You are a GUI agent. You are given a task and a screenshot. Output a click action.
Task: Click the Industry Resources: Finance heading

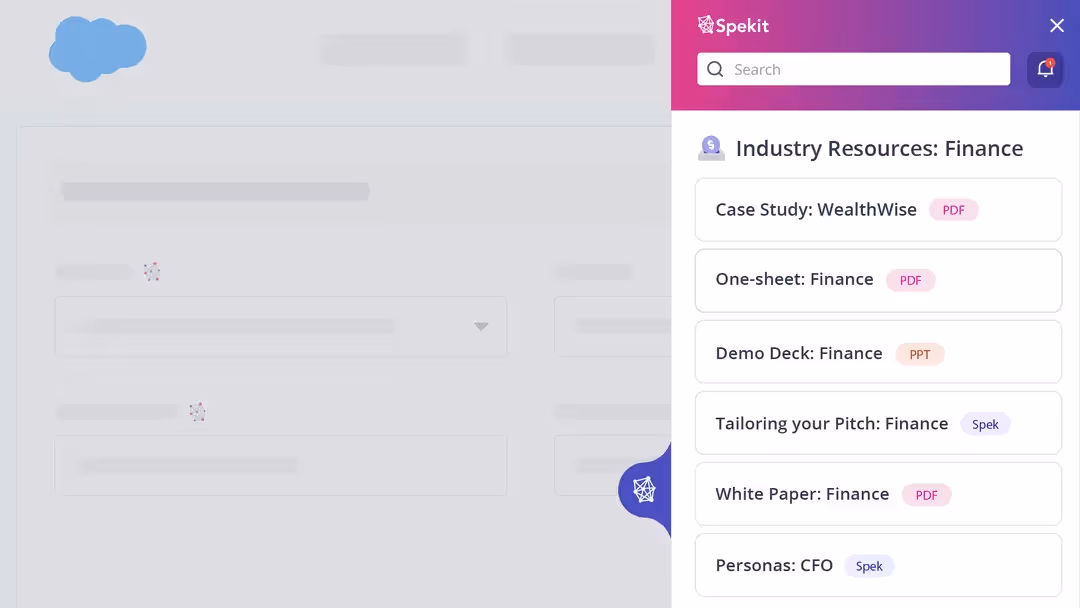[879, 148]
